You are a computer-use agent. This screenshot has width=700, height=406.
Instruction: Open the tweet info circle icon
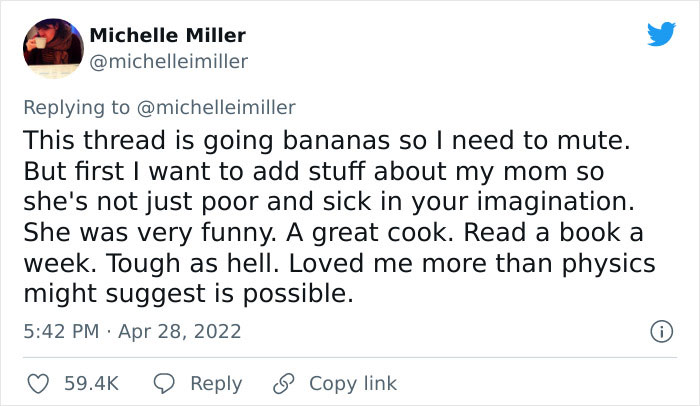[660, 330]
